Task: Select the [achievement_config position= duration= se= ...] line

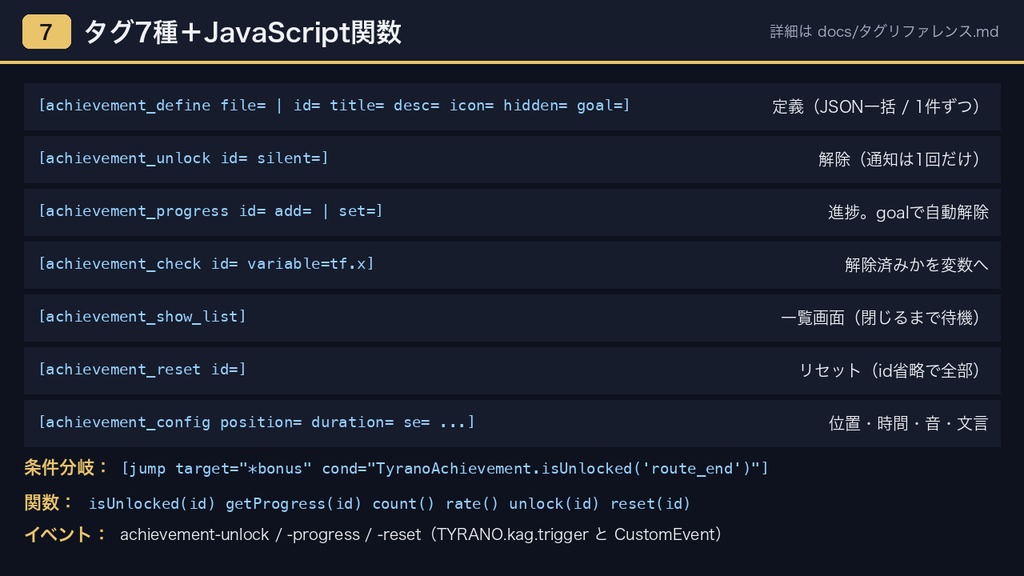Action: coord(256,423)
